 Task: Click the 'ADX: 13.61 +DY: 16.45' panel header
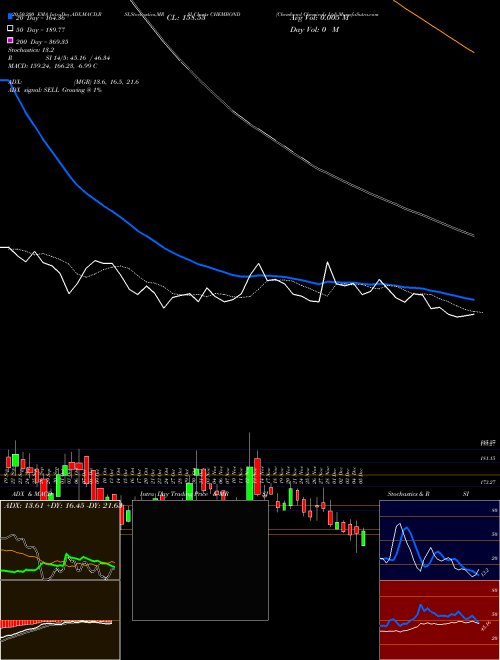[x=62, y=506]
